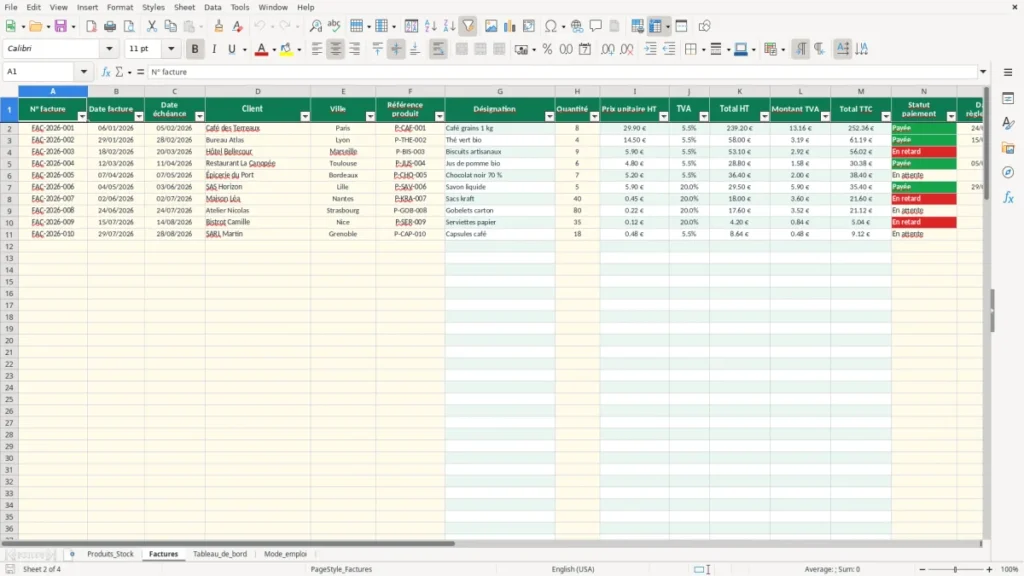
Task: Click the zoom slider in the status bar
Action: 955,569
